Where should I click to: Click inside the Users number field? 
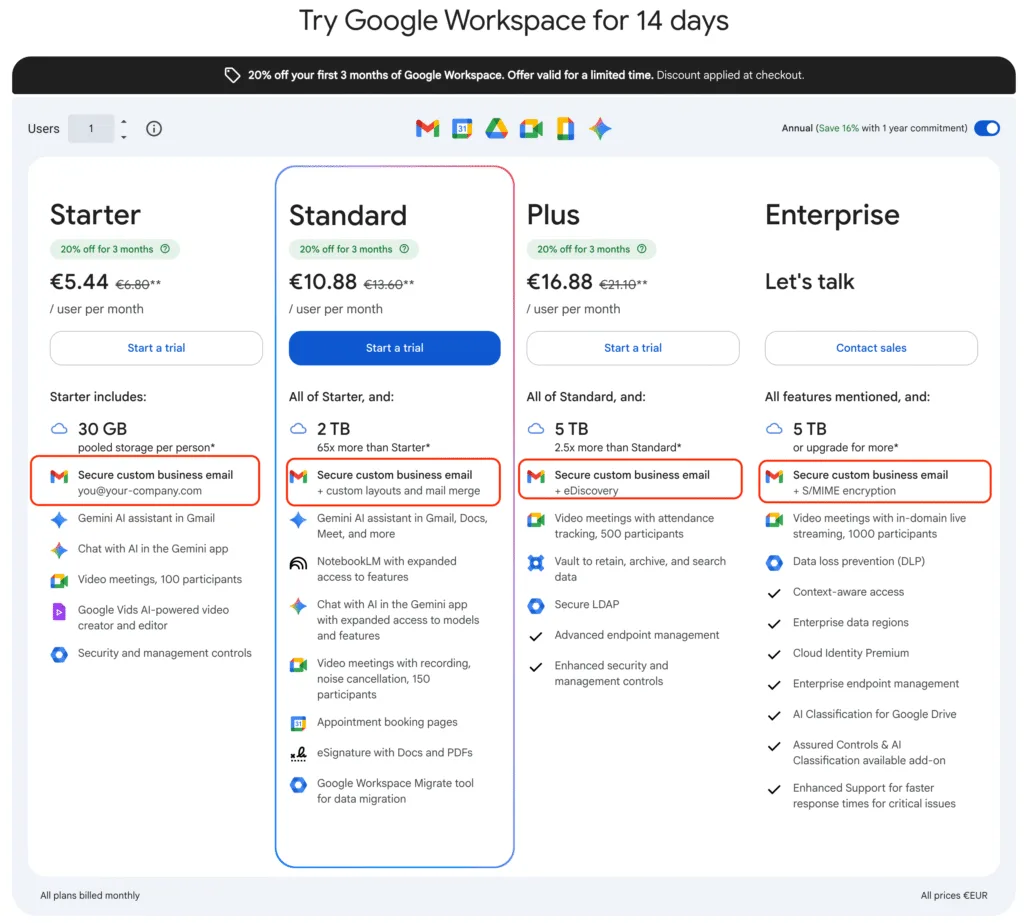(x=93, y=128)
